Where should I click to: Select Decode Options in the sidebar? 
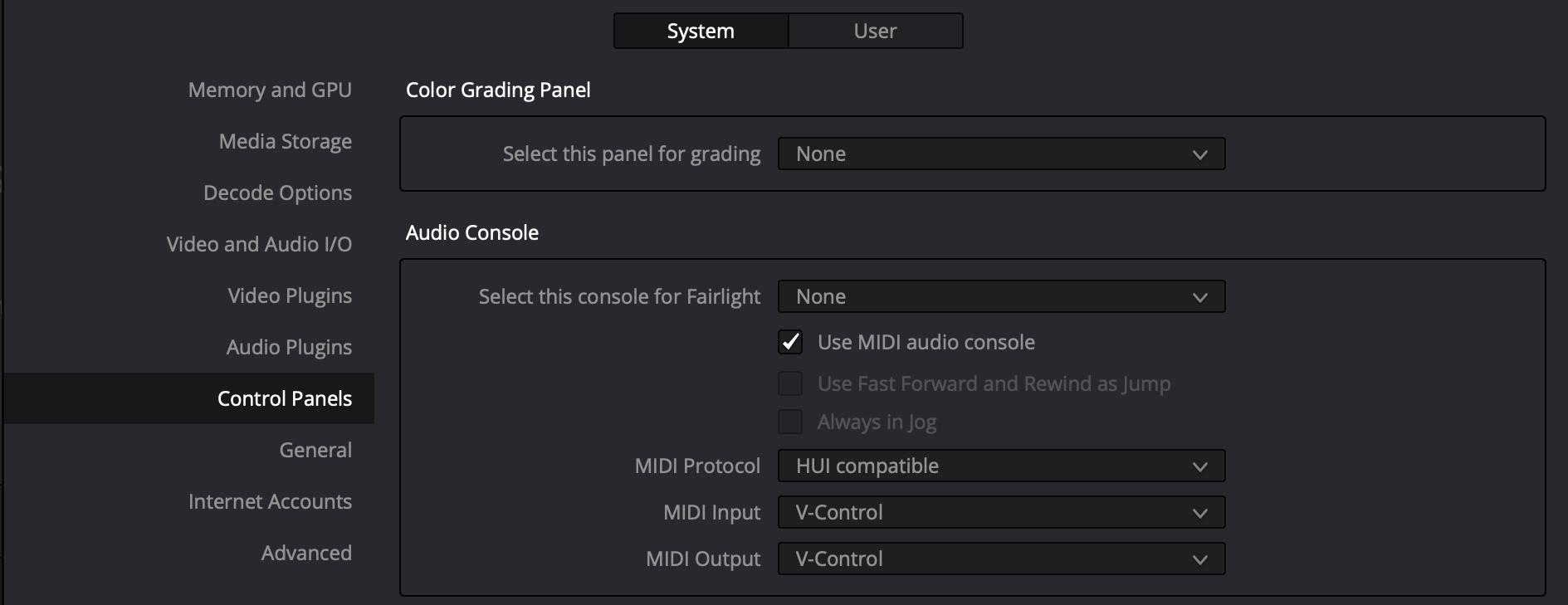point(277,193)
